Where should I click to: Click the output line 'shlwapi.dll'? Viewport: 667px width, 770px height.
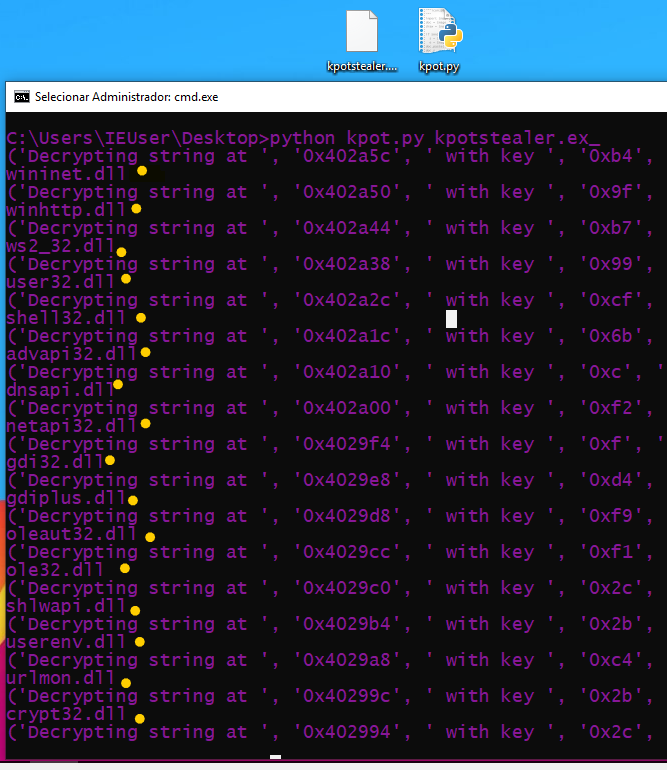tap(65, 606)
